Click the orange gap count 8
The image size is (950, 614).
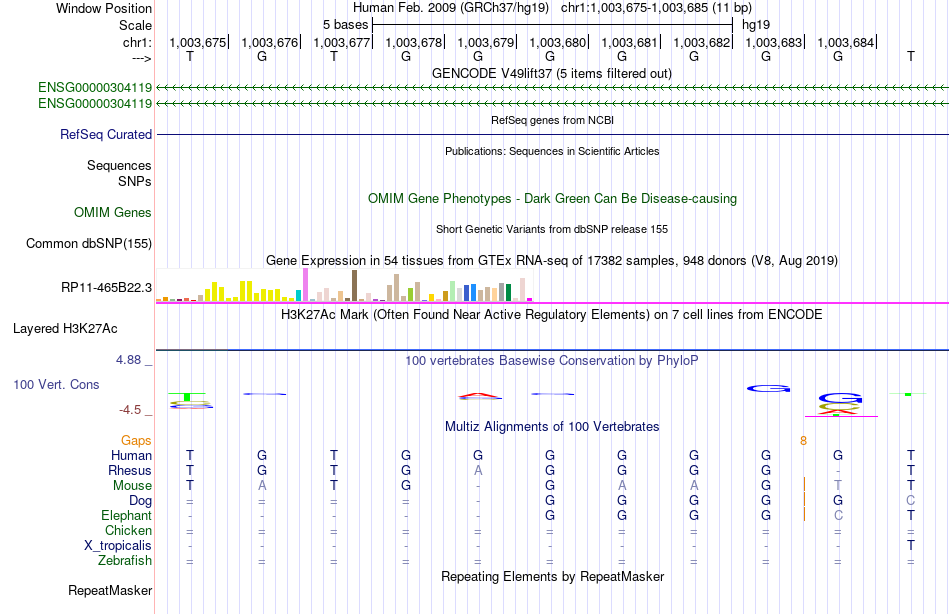tap(803, 441)
